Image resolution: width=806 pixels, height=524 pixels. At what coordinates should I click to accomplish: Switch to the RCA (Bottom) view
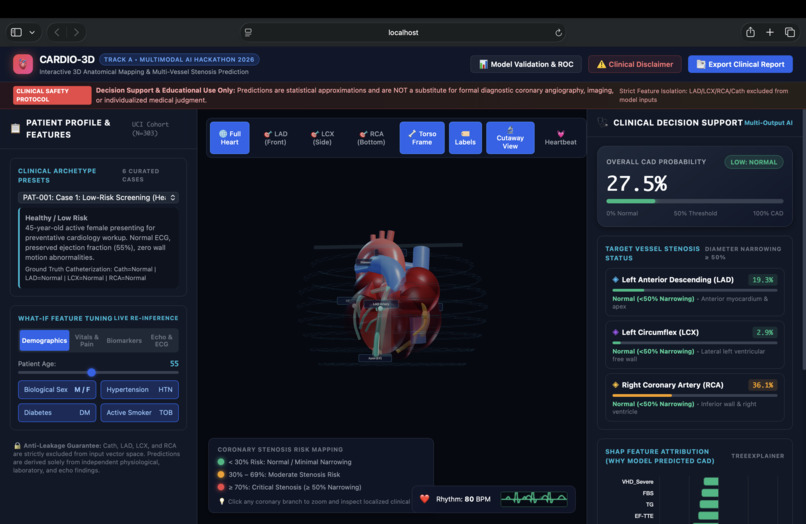(x=371, y=138)
